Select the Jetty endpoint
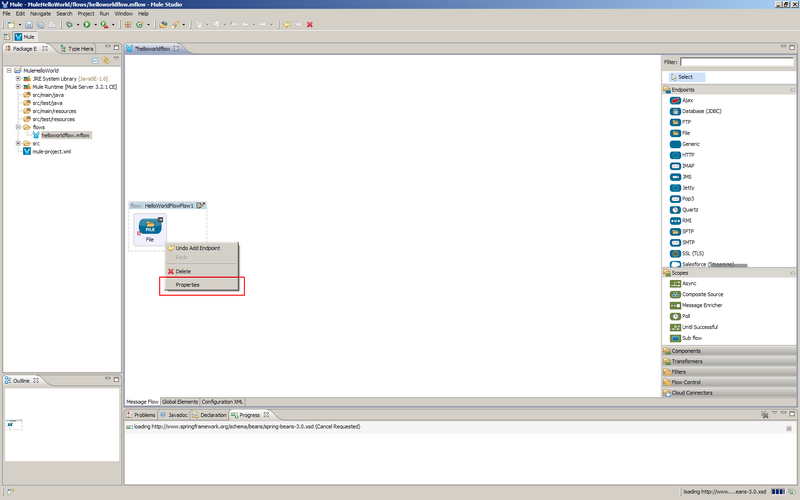 (682, 188)
